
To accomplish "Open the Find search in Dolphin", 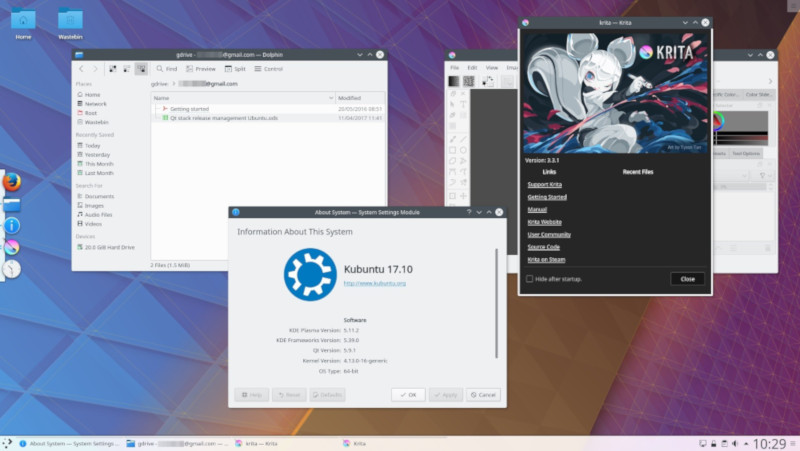I will tap(167, 69).
